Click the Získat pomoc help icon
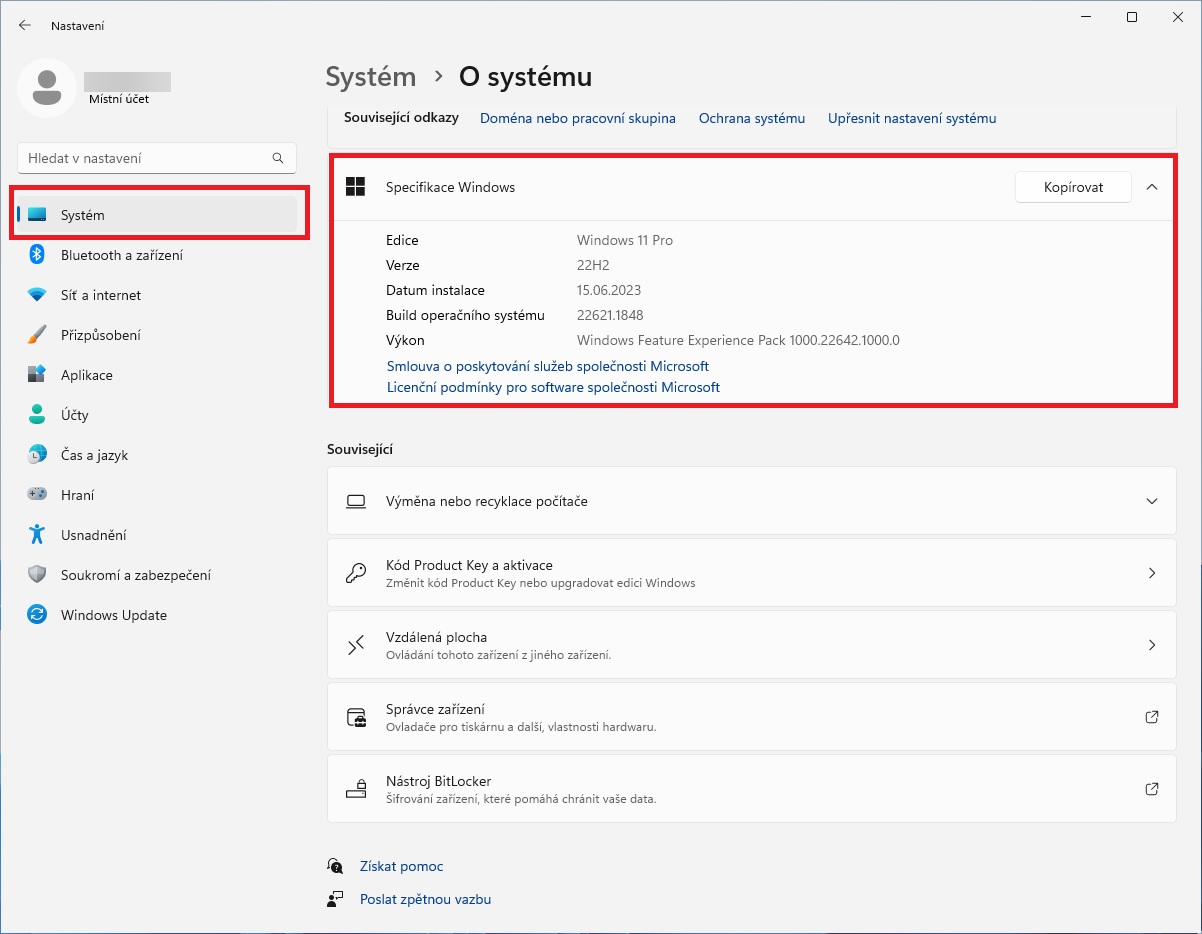The image size is (1202, 934). click(x=335, y=866)
